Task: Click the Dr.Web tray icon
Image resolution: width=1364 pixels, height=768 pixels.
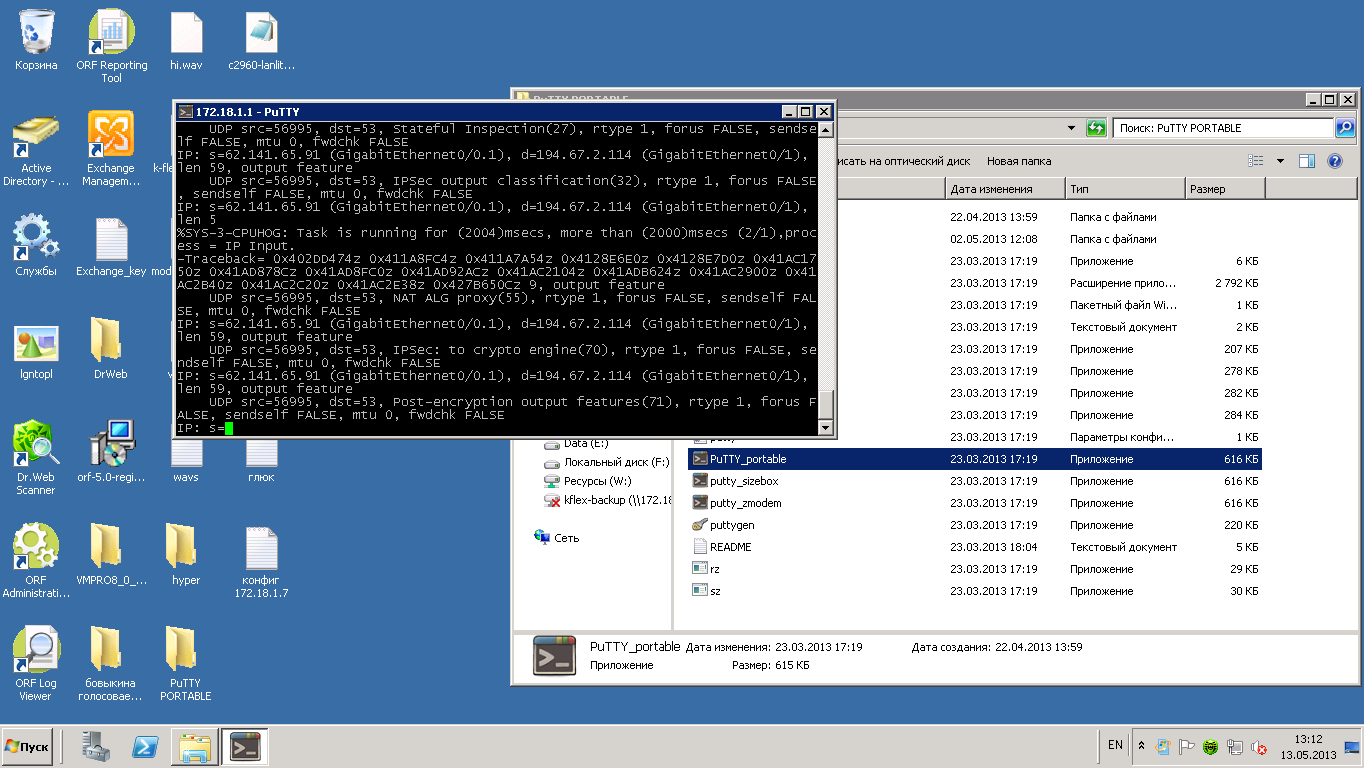Action: [1211, 747]
